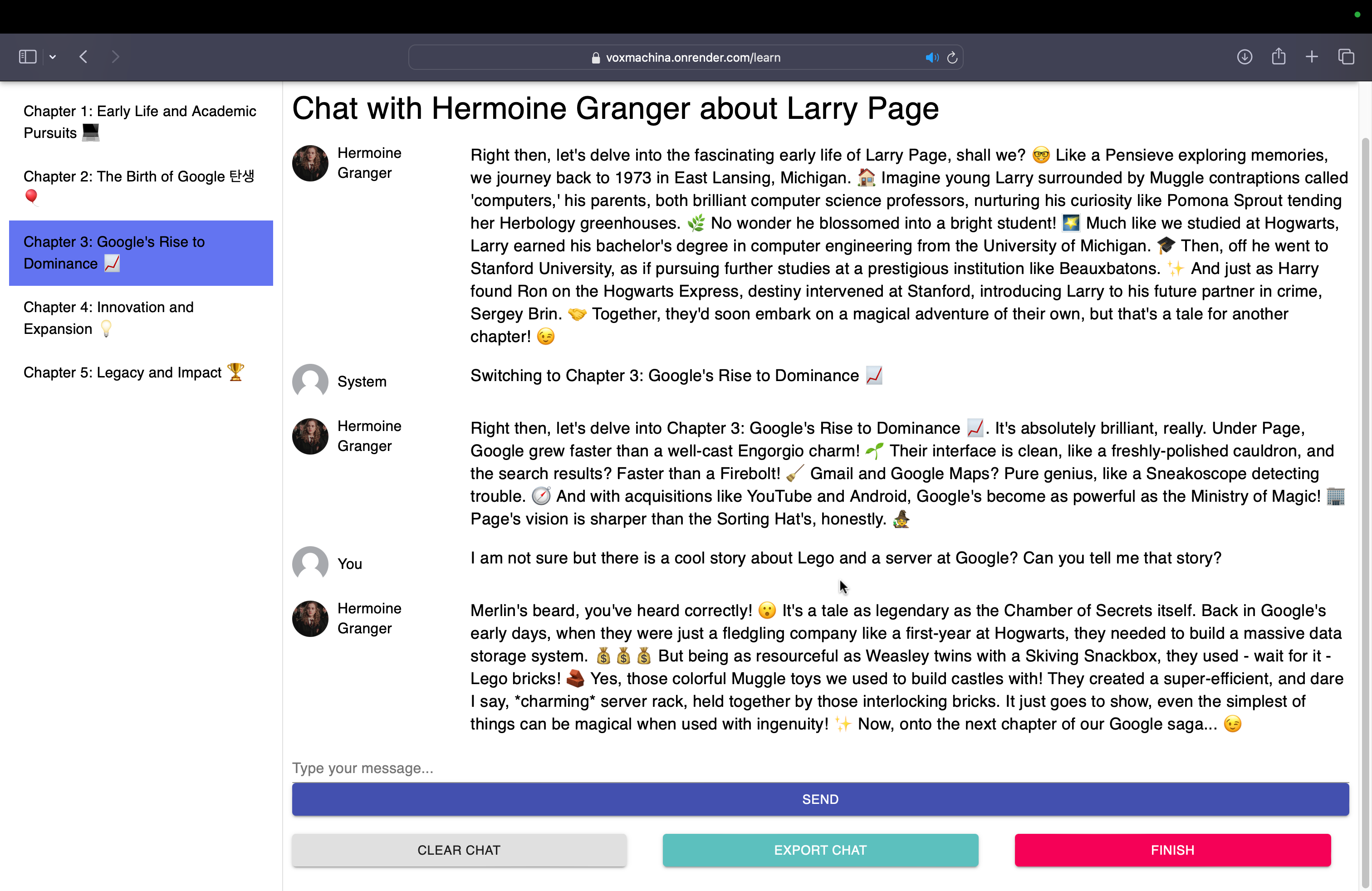This screenshot has height=891, width=1372.
Task: Open a new tab with plus icon
Action: pyautogui.click(x=1312, y=56)
